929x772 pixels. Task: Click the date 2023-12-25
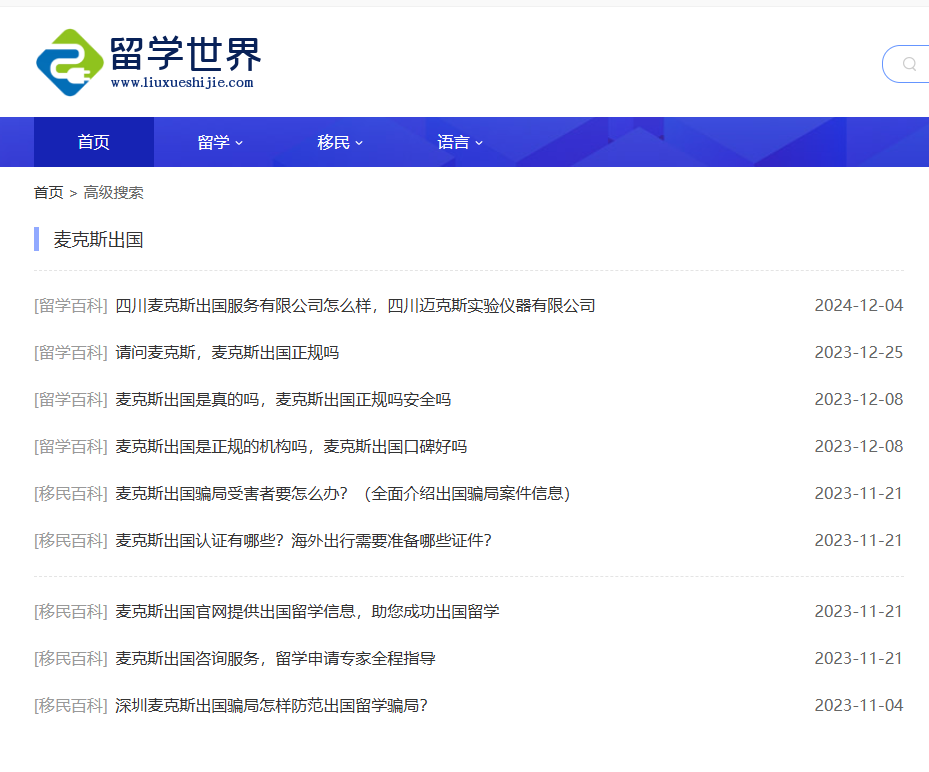(x=858, y=353)
